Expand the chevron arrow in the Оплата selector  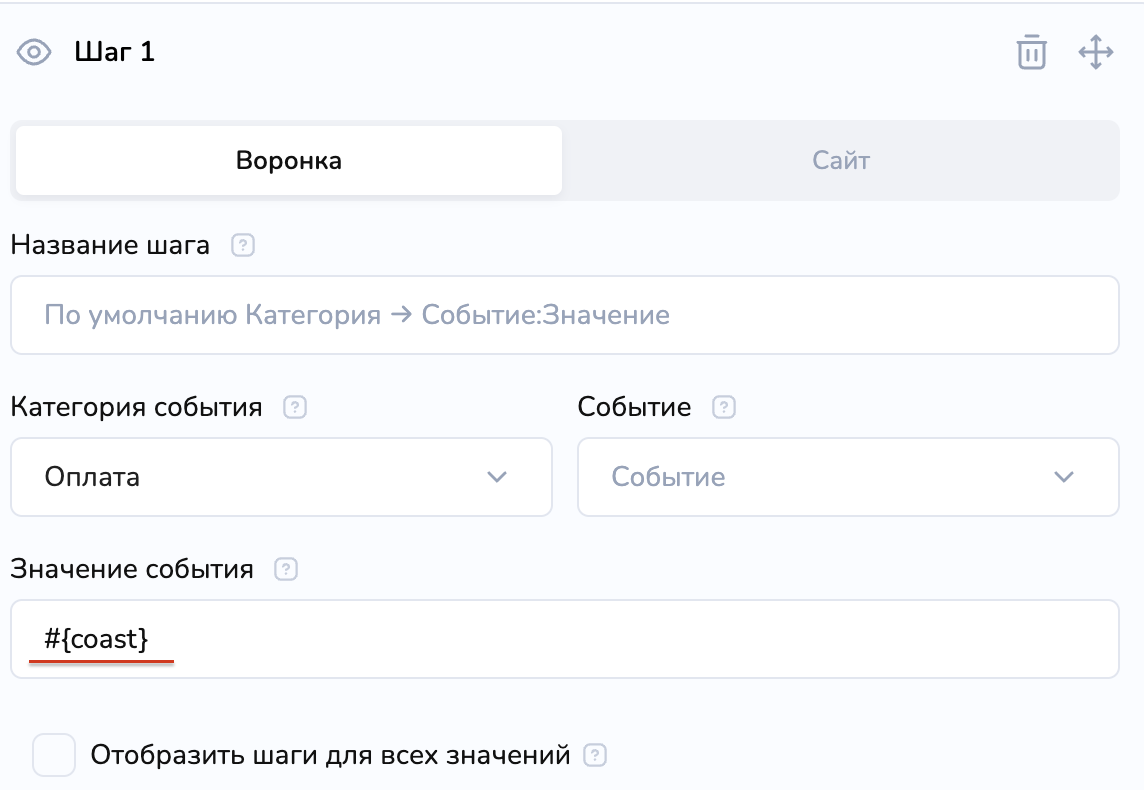[x=497, y=477]
